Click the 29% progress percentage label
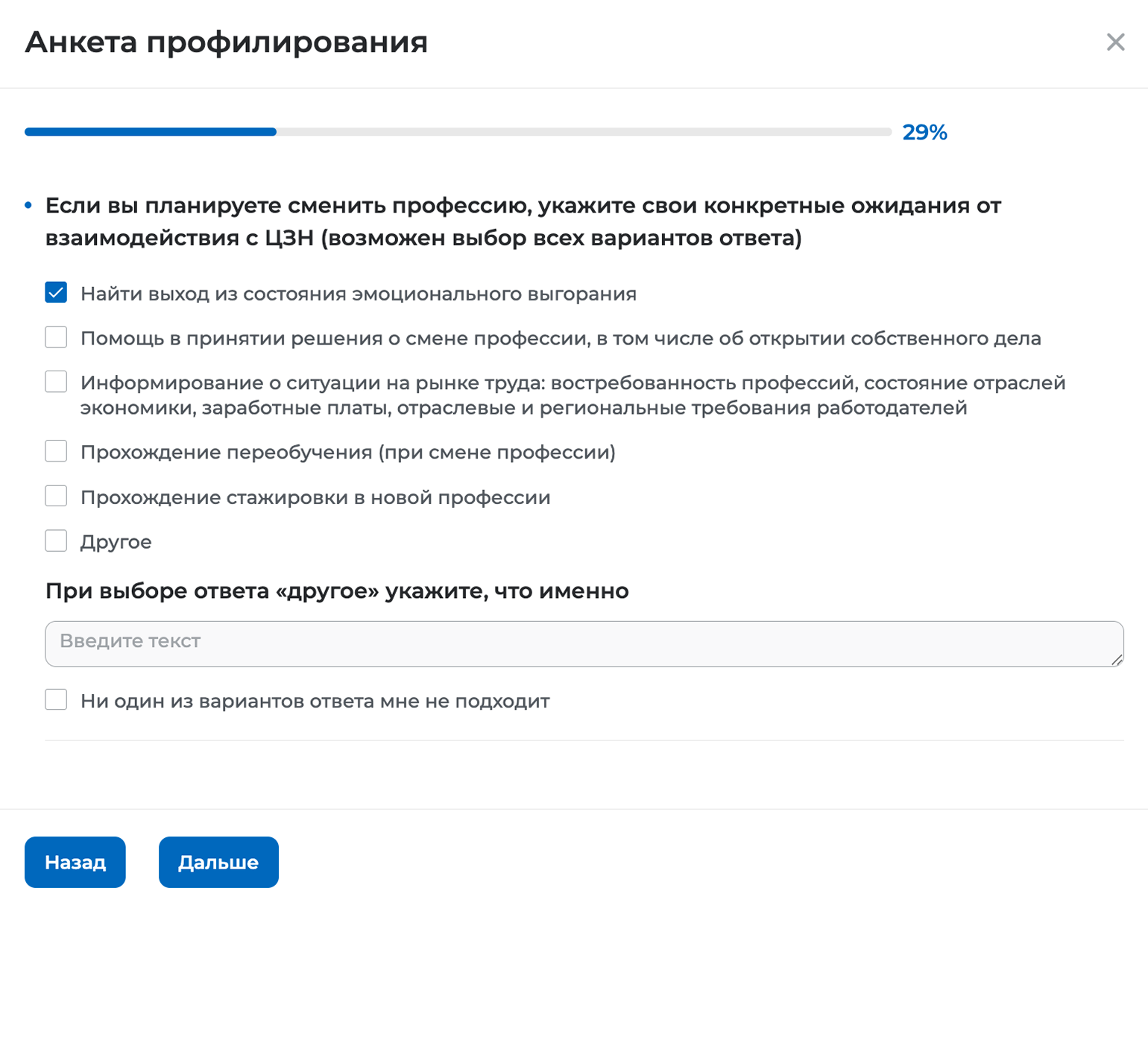Image resolution: width=1148 pixels, height=1052 pixels. click(x=924, y=132)
